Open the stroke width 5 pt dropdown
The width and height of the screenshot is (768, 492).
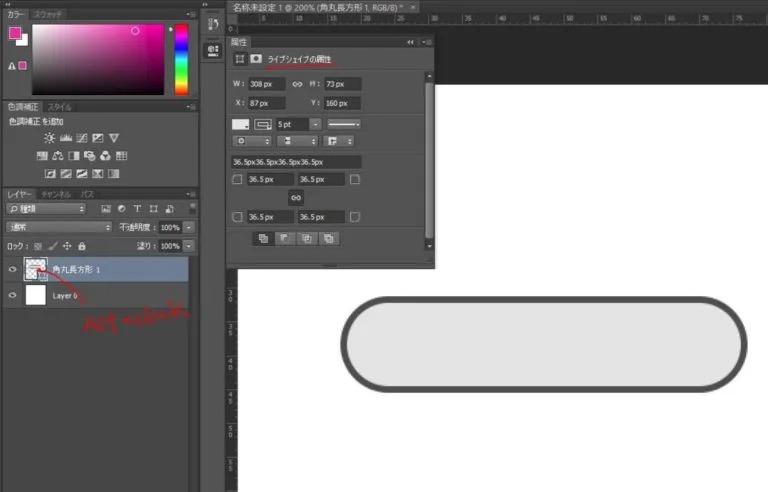[x=315, y=124]
